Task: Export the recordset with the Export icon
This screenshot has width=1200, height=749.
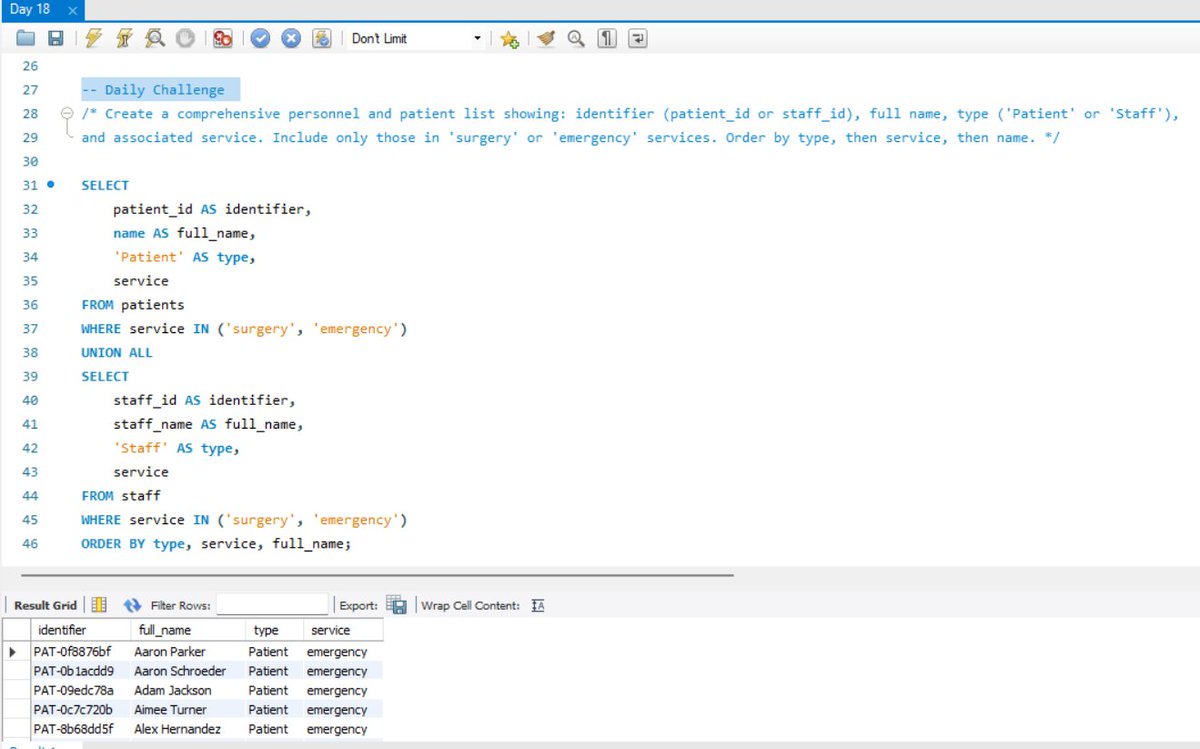Action: click(397, 605)
